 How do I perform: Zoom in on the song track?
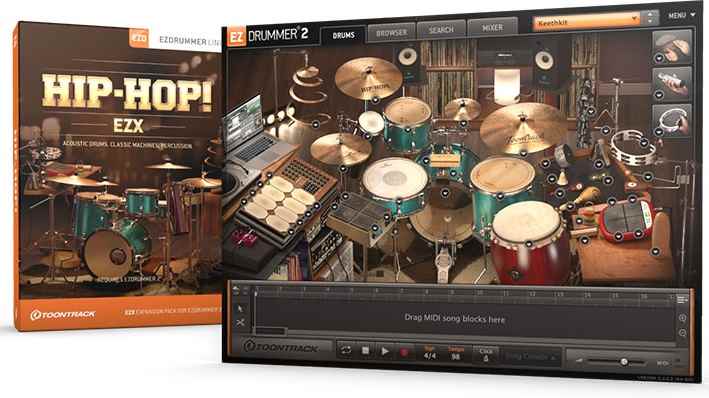coord(682,318)
